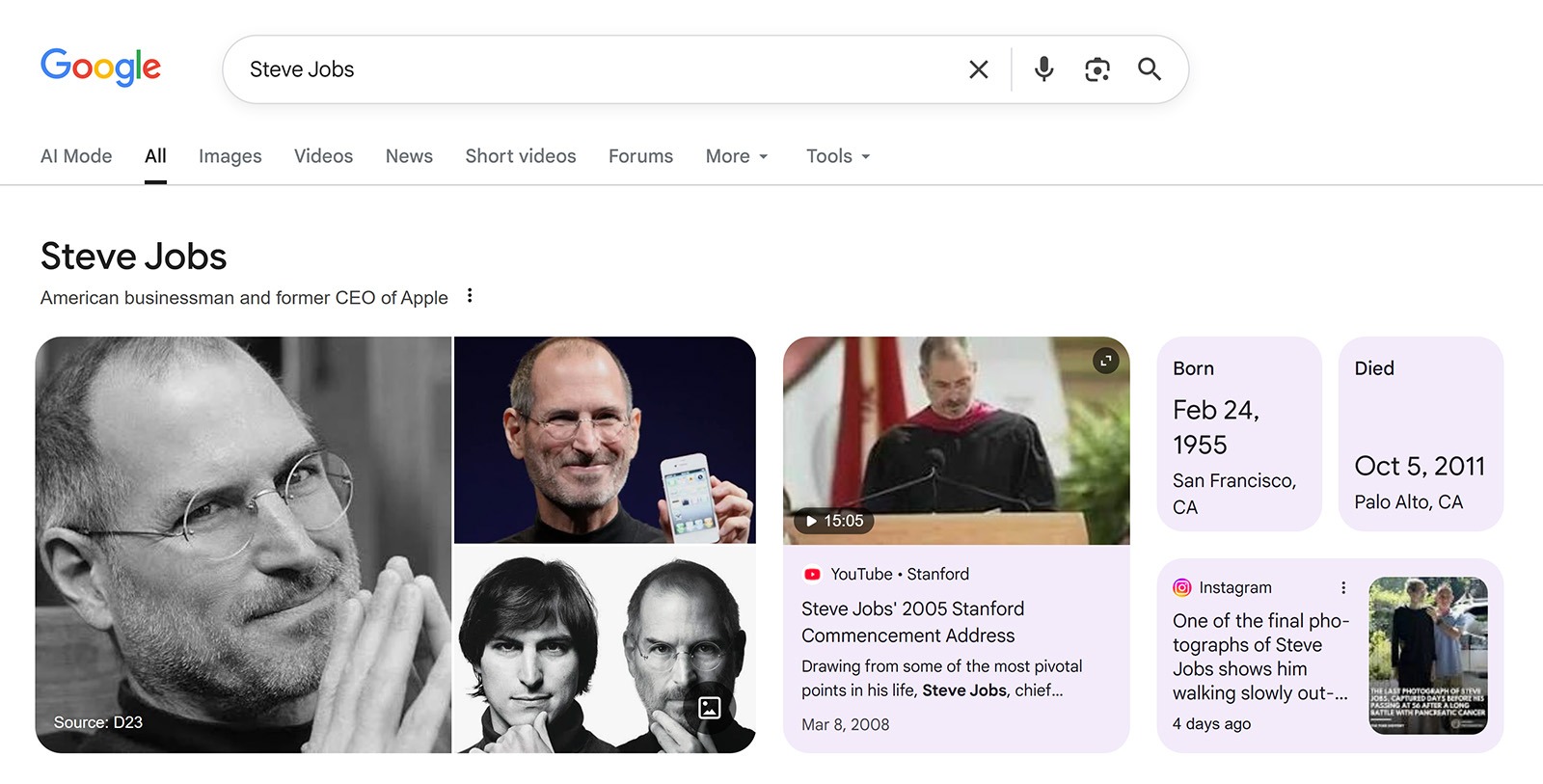The width and height of the screenshot is (1543, 784).
Task: Open the play button on the Stanford speech video
Action: [810, 521]
